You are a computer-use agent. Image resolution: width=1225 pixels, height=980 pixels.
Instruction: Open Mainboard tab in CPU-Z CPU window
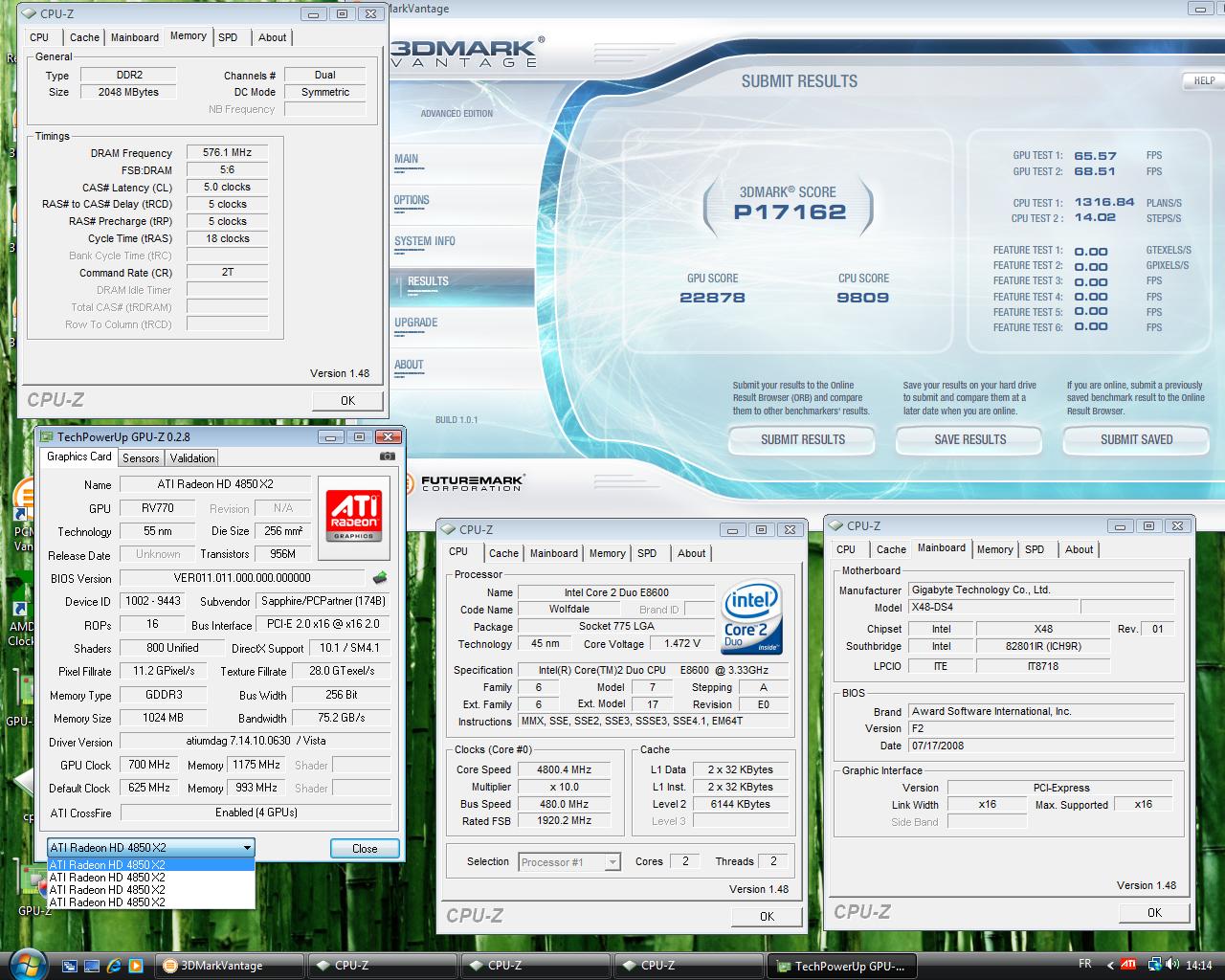(554, 553)
